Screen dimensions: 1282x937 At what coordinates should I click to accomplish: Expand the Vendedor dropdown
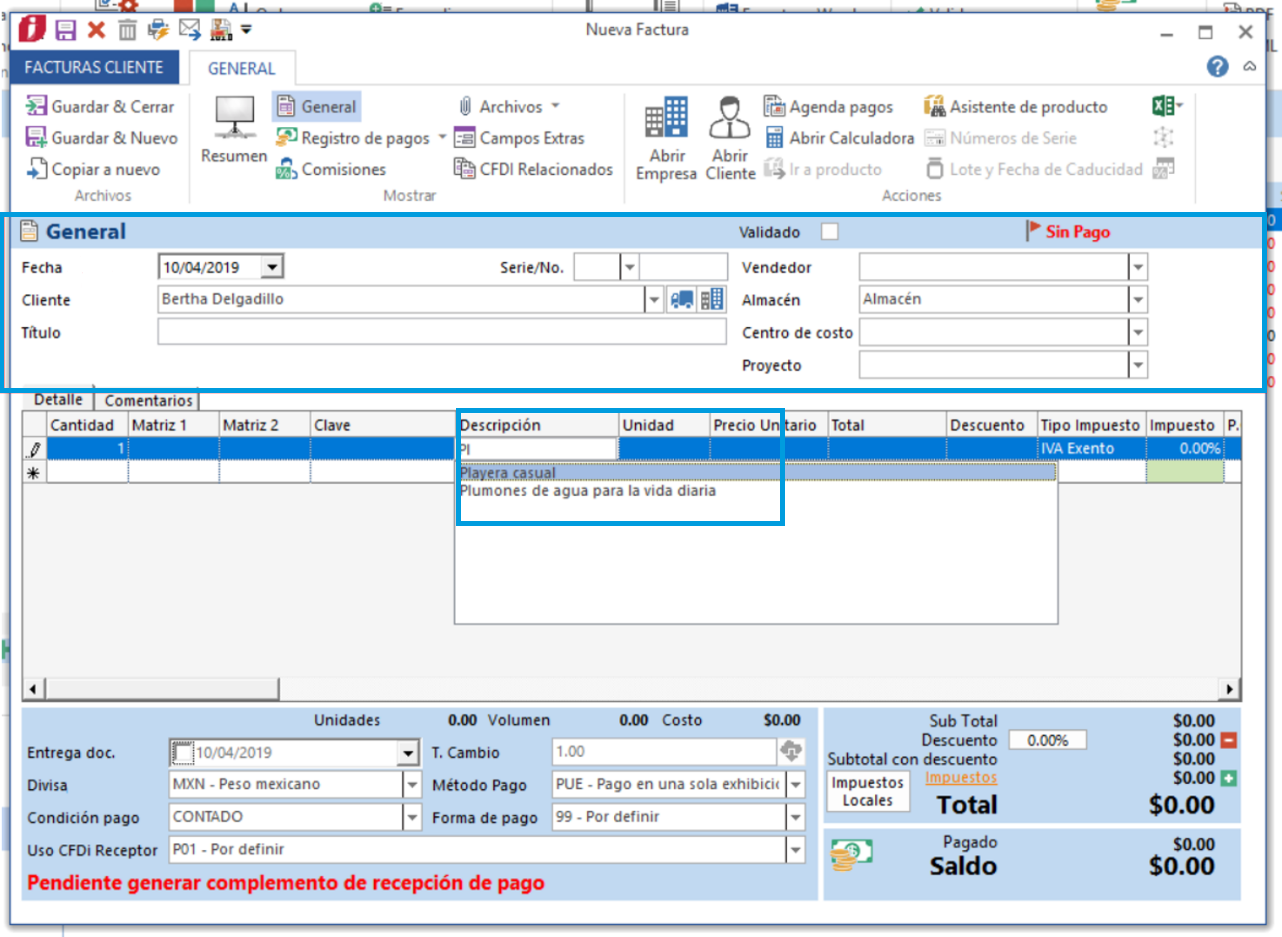click(x=1138, y=267)
